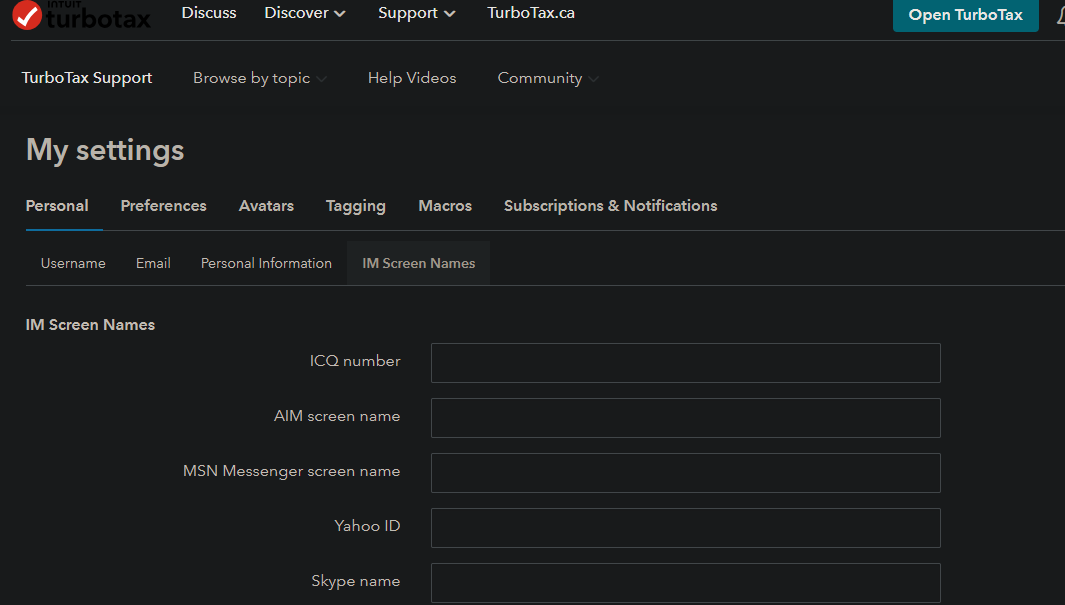The width and height of the screenshot is (1065, 605).
Task: Select the Personal Information sub-tab
Action: (266, 263)
